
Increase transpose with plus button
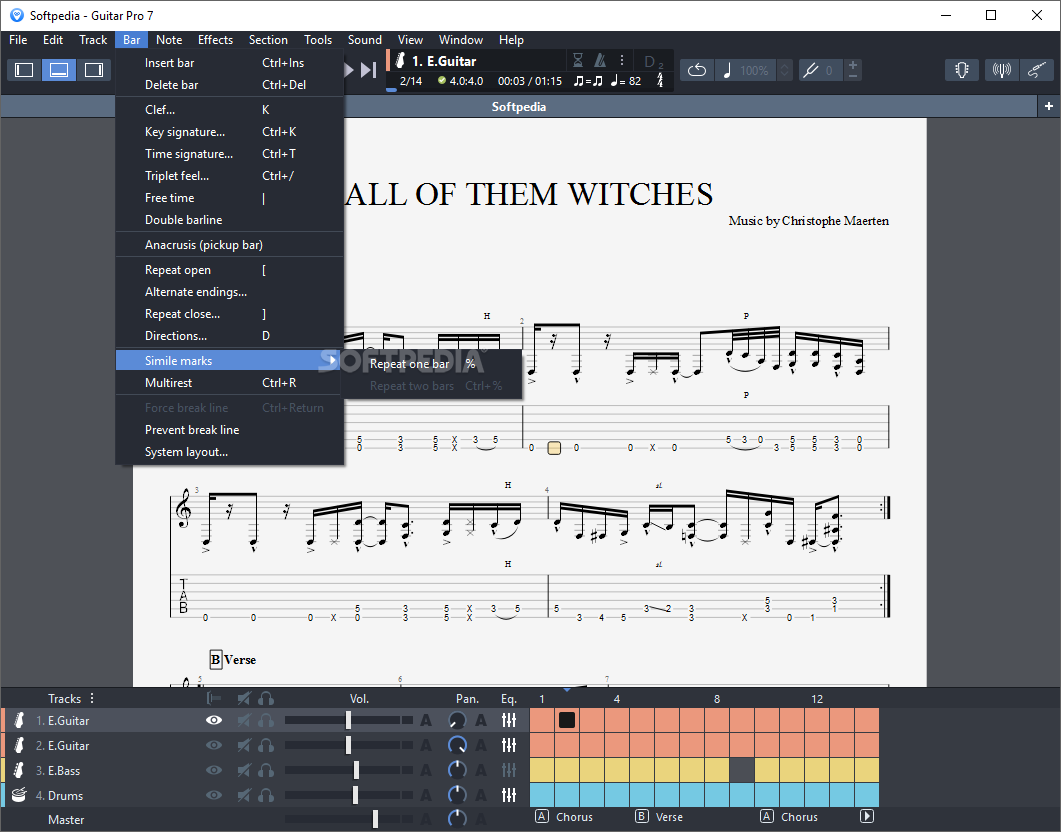coord(853,65)
